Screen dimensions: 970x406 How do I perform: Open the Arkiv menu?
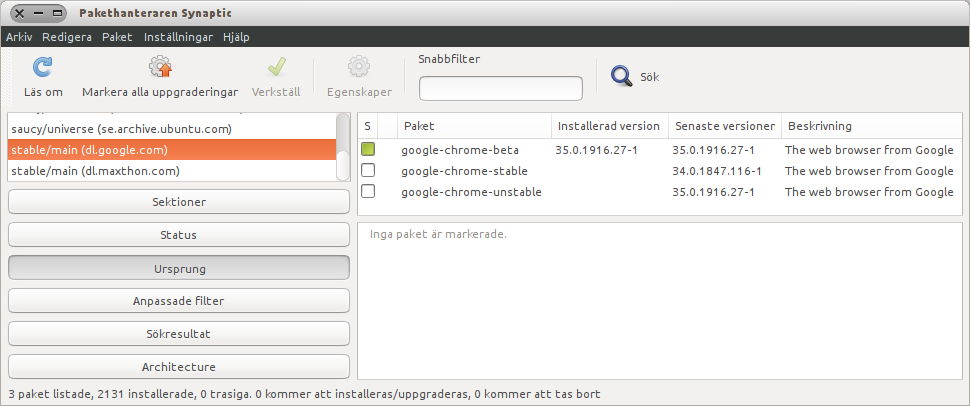click(x=19, y=37)
